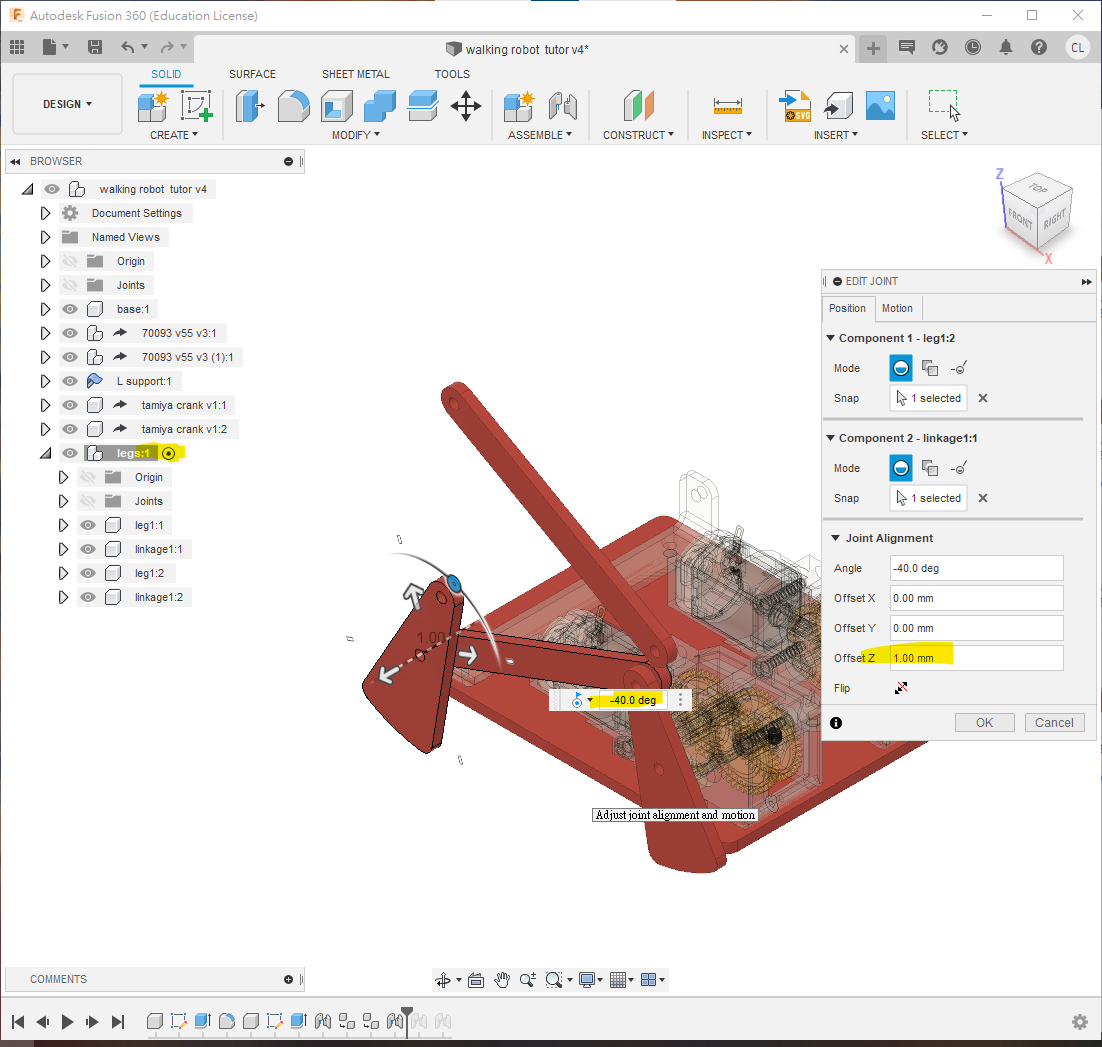
Task: Click the Offset Z input field
Action: click(x=976, y=658)
